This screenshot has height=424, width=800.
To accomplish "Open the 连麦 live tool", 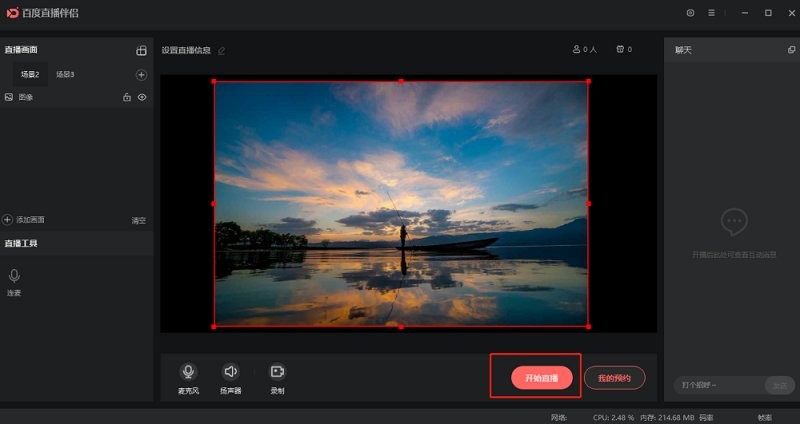I will pyautogui.click(x=14, y=276).
